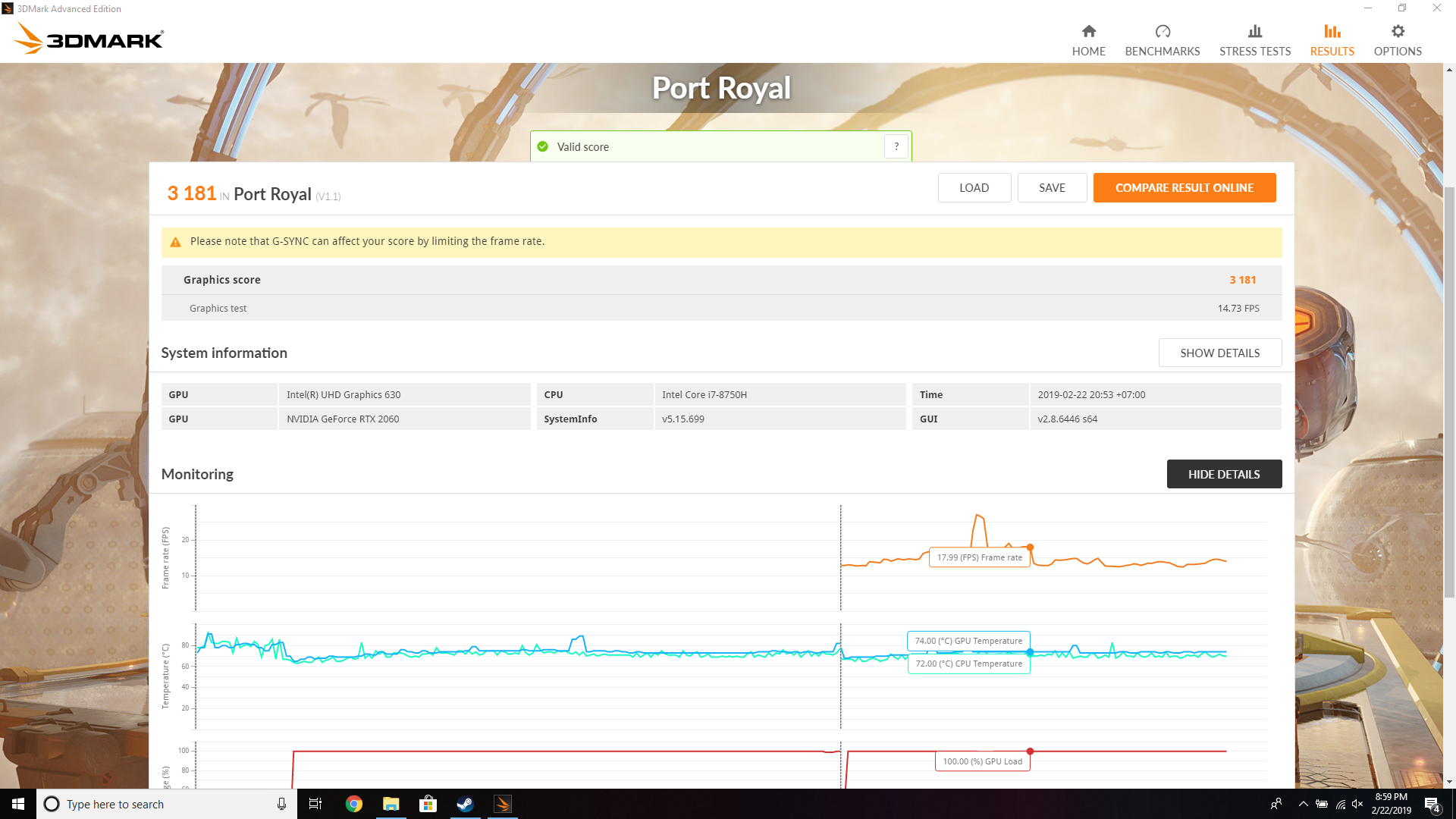Click the 74.00 GPU Temperature tooltip

[x=968, y=641]
